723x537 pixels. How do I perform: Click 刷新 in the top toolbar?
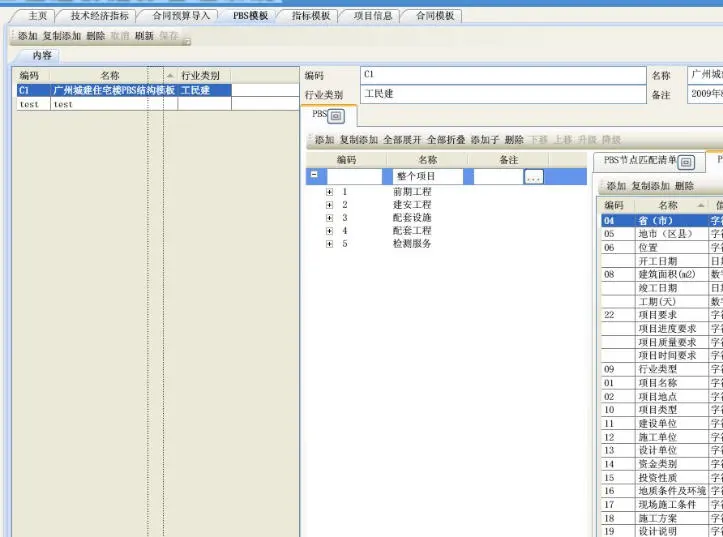(144, 36)
